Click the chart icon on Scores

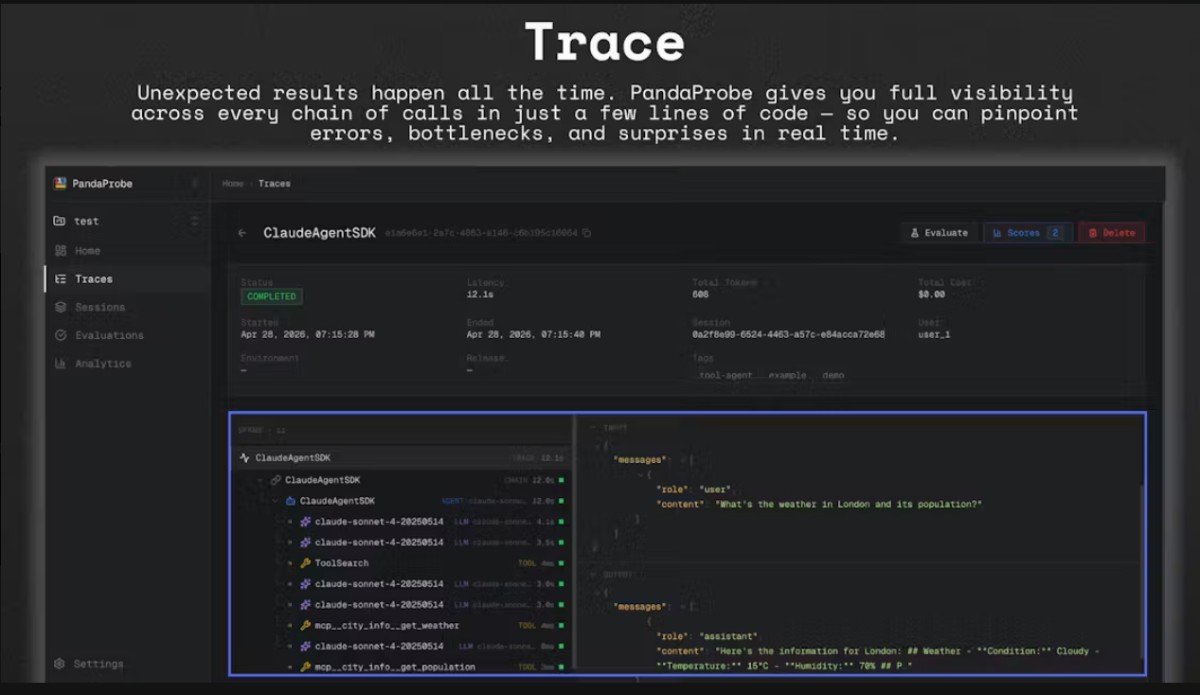pyautogui.click(x=997, y=233)
